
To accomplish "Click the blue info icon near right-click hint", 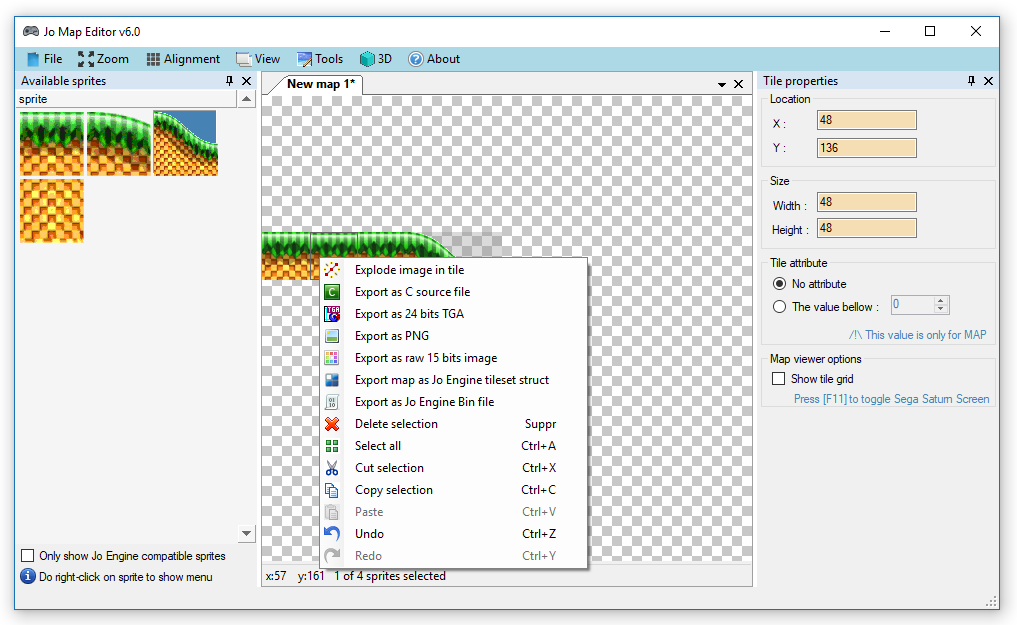I will click(x=28, y=576).
